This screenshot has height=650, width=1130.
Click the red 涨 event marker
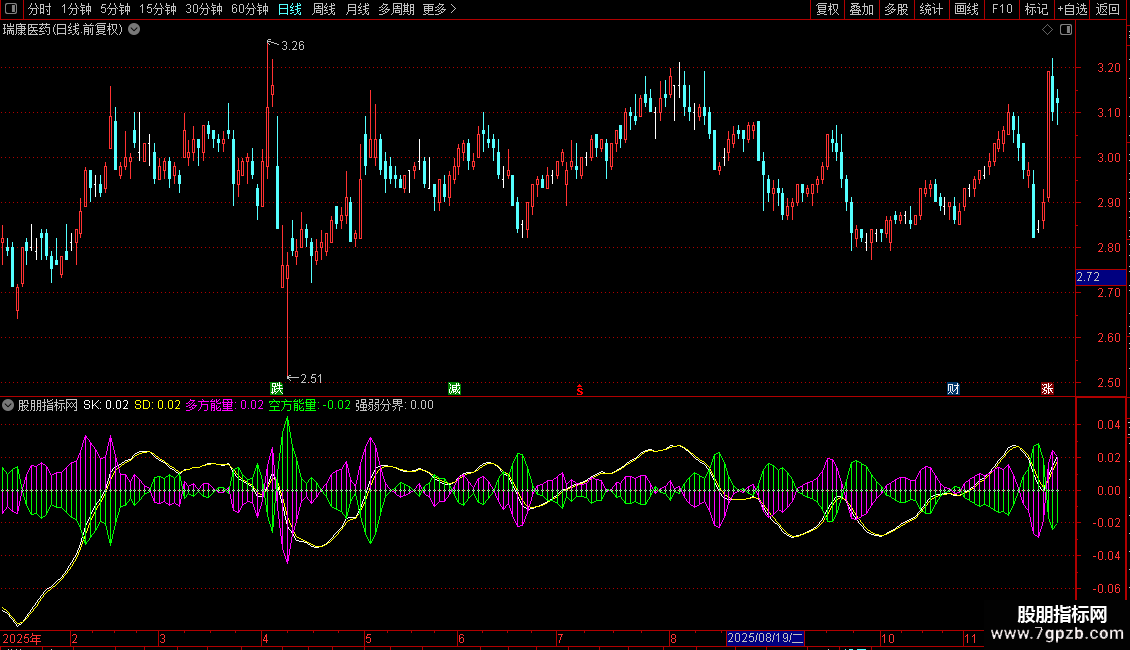point(1047,388)
